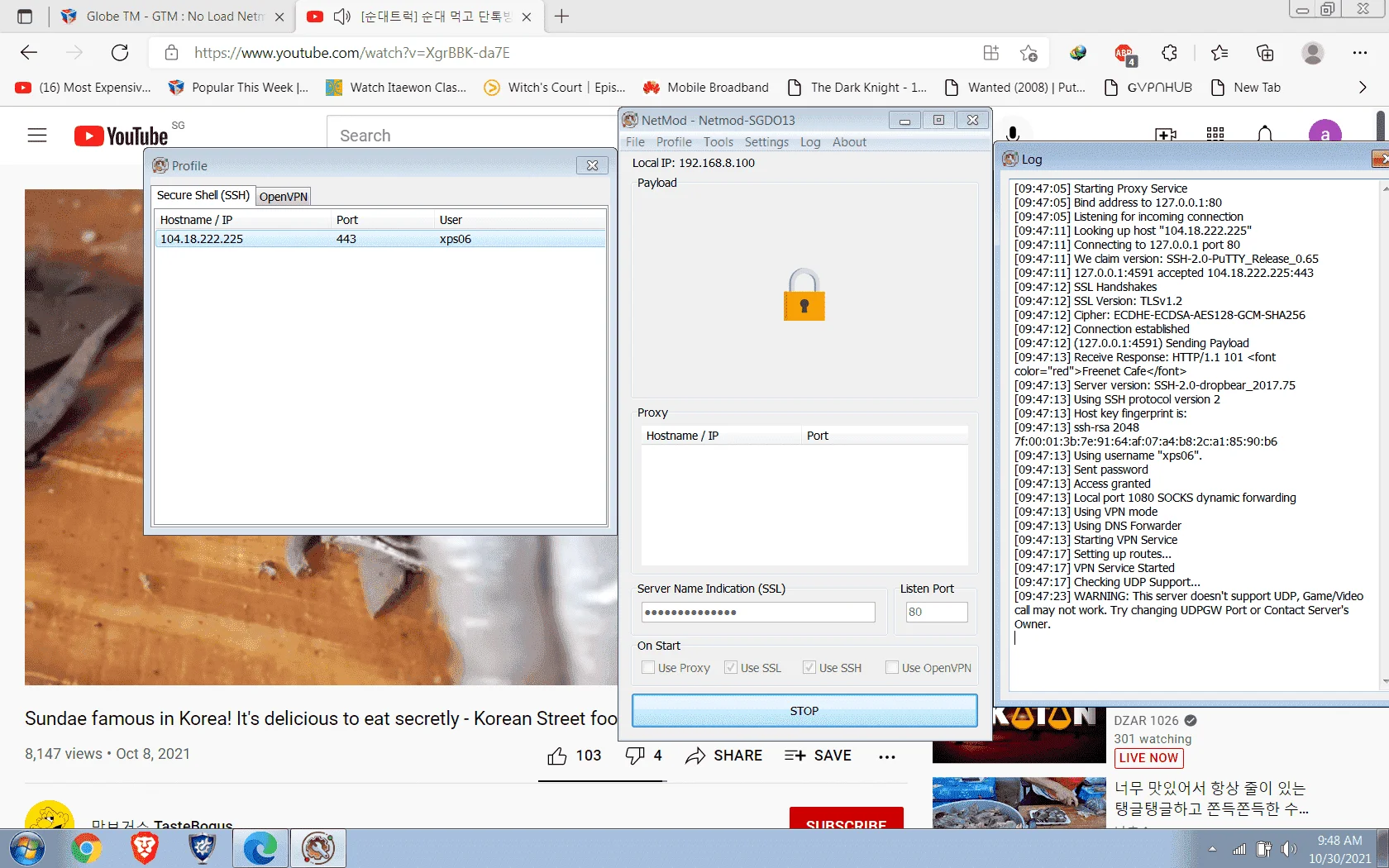Image resolution: width=1389 pixels, height=868 pixels.
Task: Click the YouTube Search box
Action: [x=471, y=136]
